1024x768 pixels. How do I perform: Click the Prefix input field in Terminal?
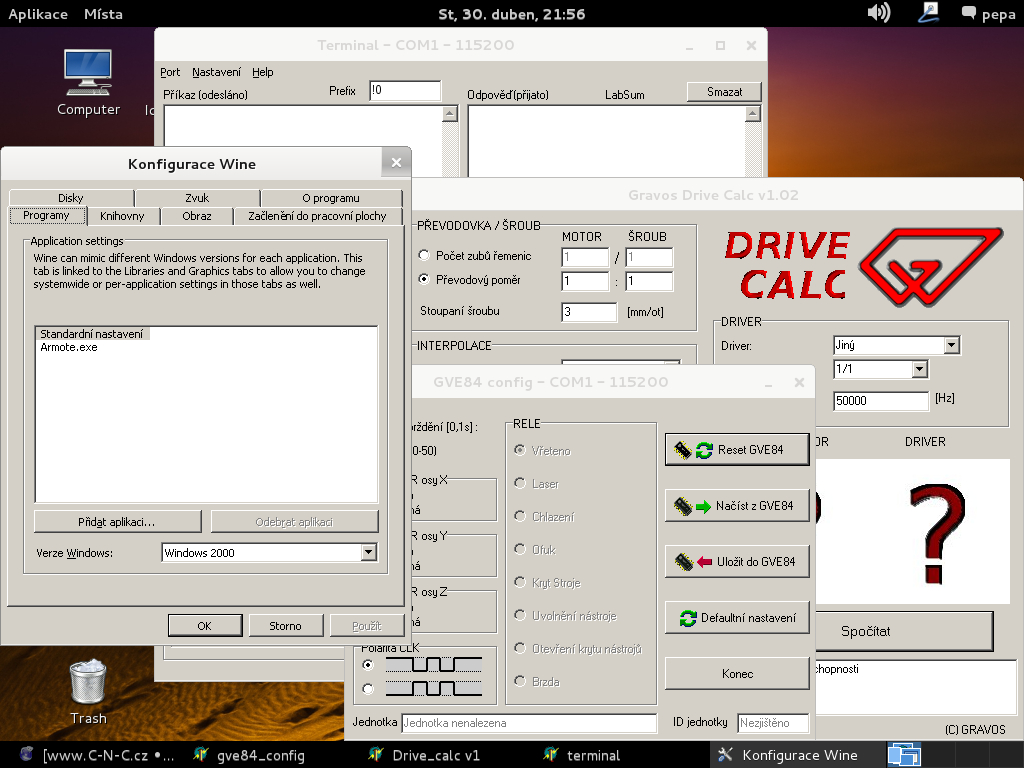pos(405,91)
